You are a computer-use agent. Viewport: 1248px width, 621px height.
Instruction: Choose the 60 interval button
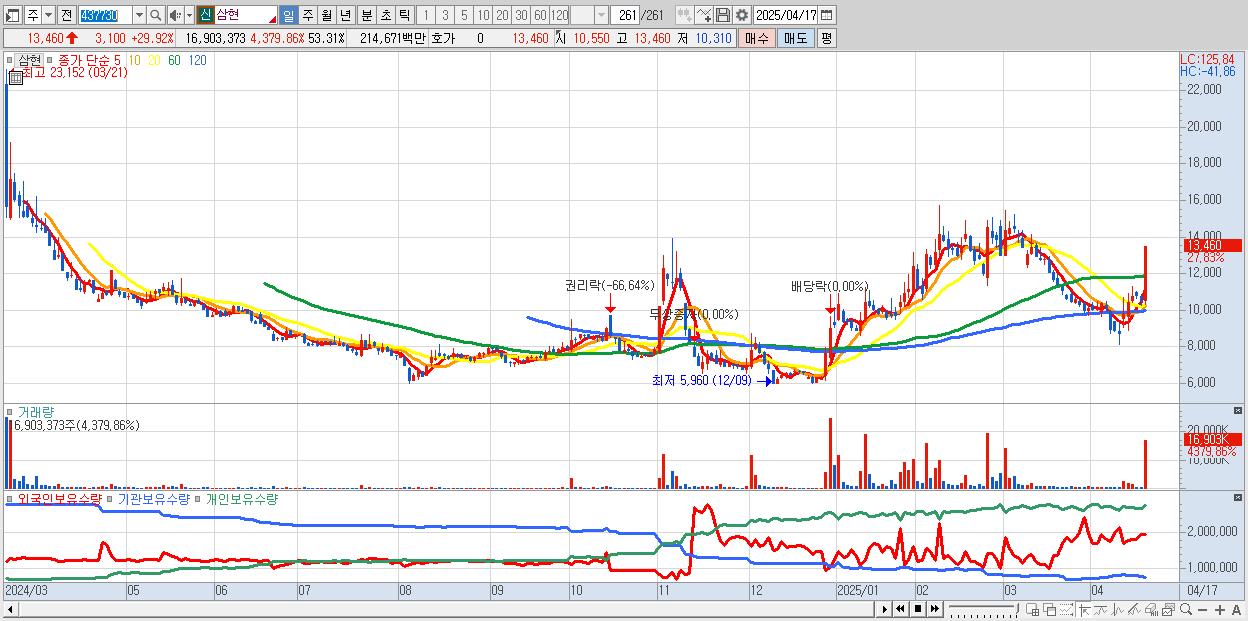[540, 15]
